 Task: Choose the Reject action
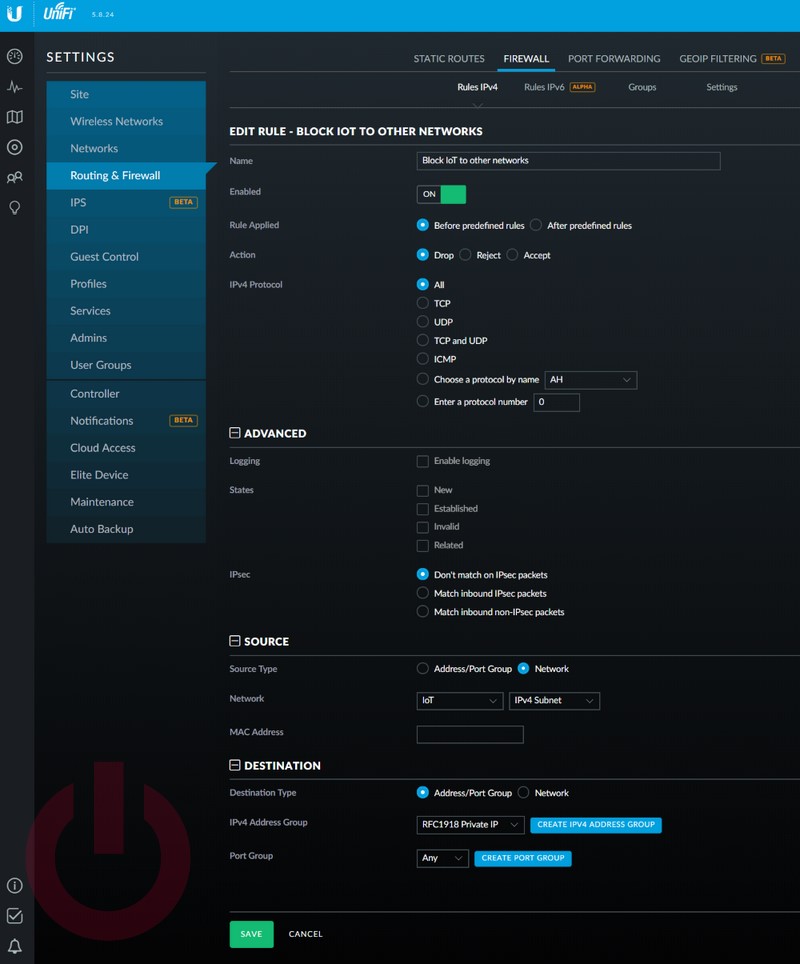pyautogui.click(x=465, y=255)
